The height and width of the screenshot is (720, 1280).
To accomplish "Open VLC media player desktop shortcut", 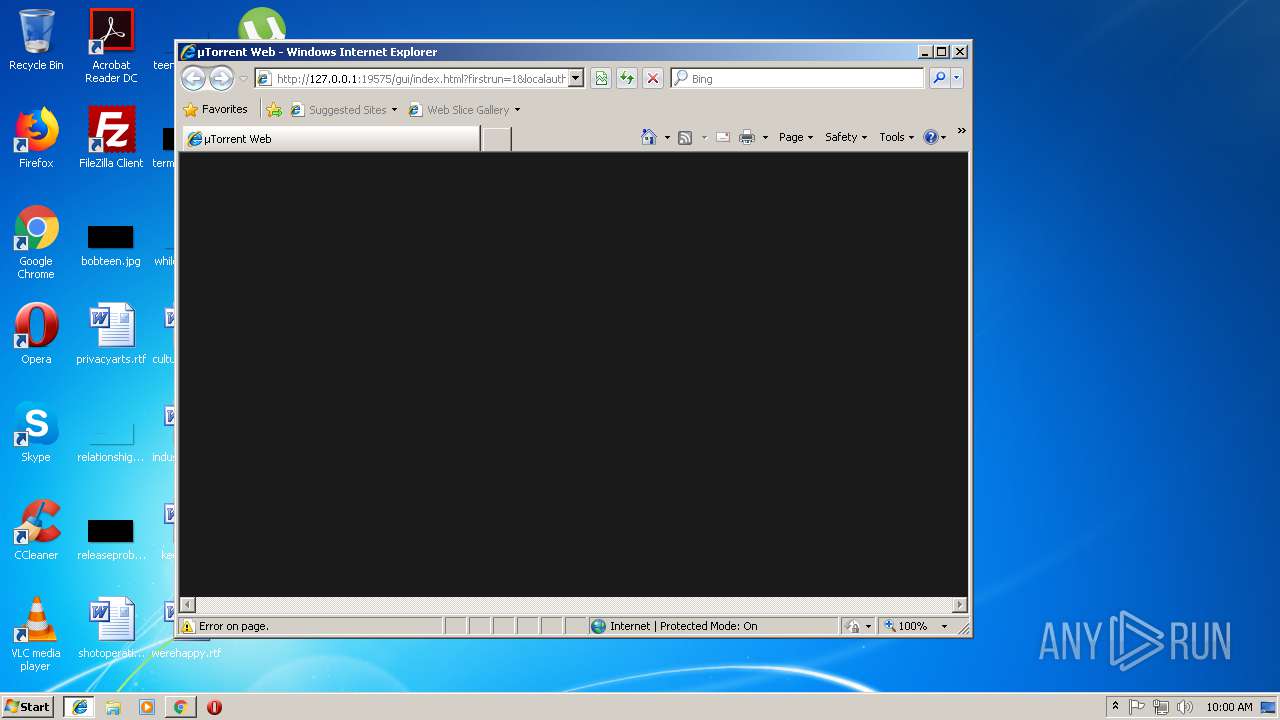I will tap(36, 633).
